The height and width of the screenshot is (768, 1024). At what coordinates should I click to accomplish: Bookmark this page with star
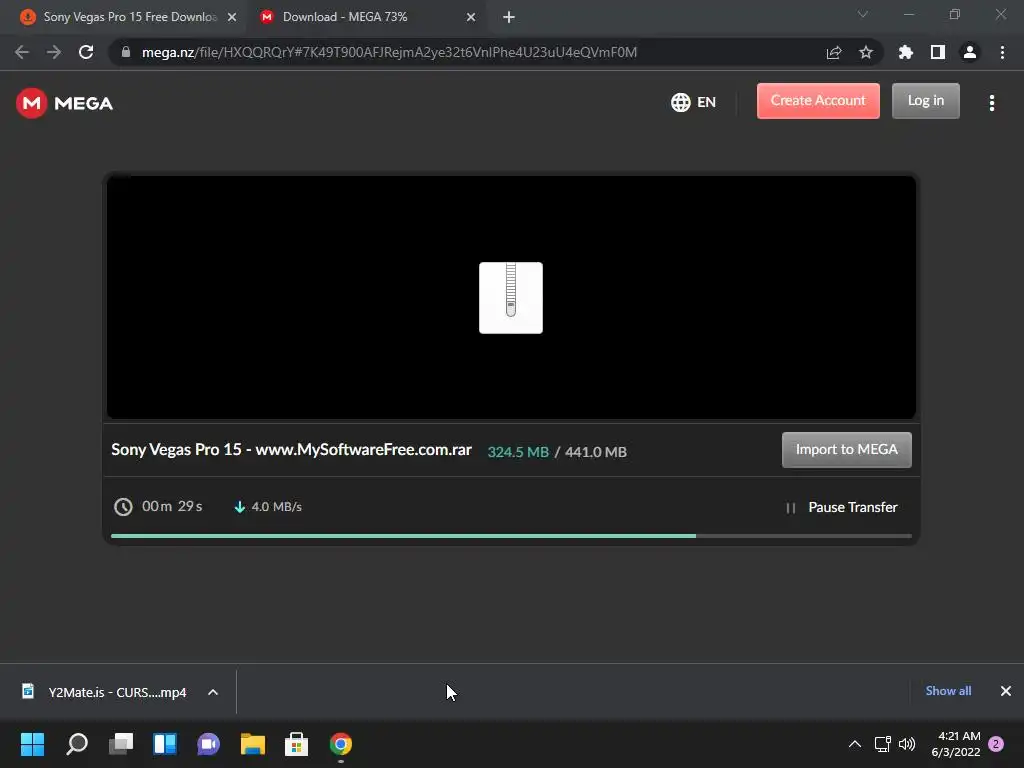coord(866,52)
